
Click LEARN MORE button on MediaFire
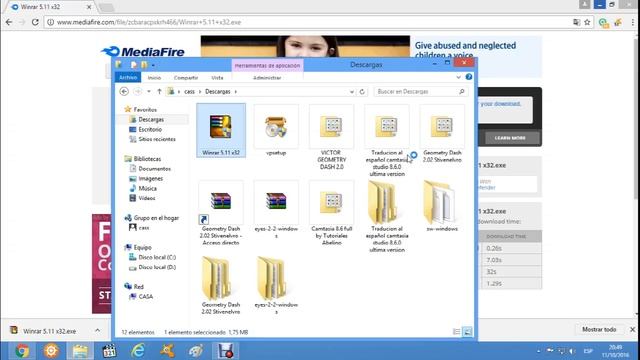click(510, 138)
